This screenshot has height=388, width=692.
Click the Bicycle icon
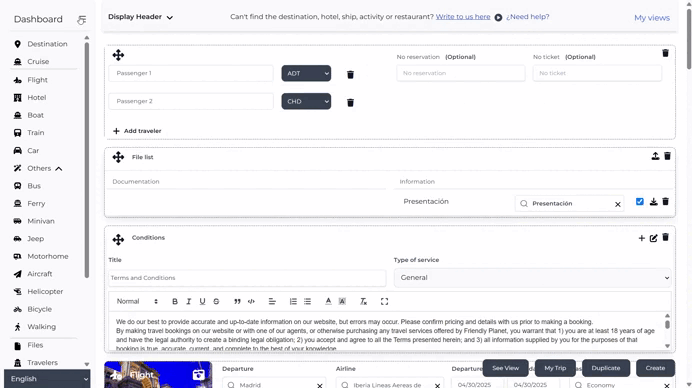click(18, 309)
